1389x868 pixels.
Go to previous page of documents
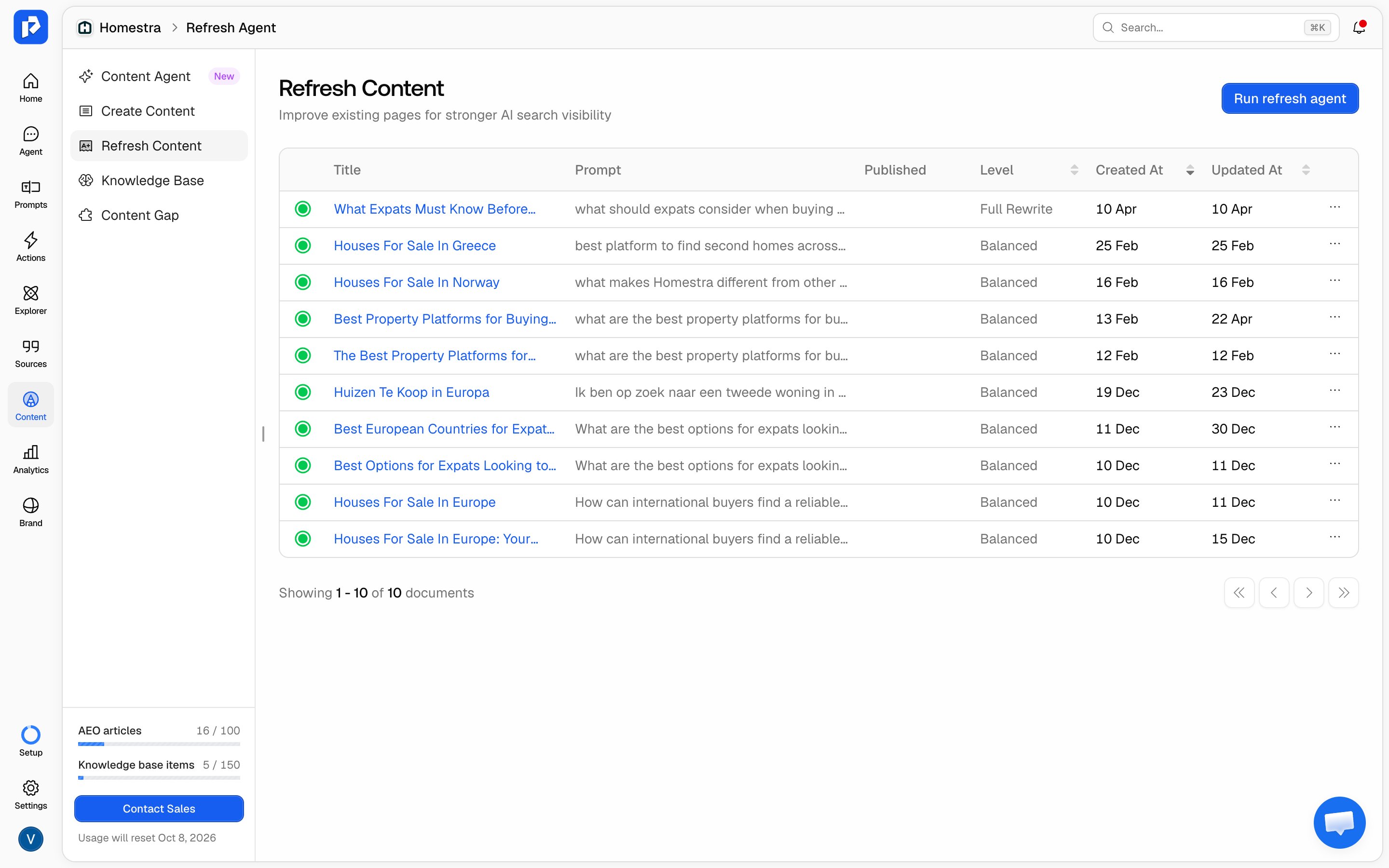click(x=1274, y=593)
